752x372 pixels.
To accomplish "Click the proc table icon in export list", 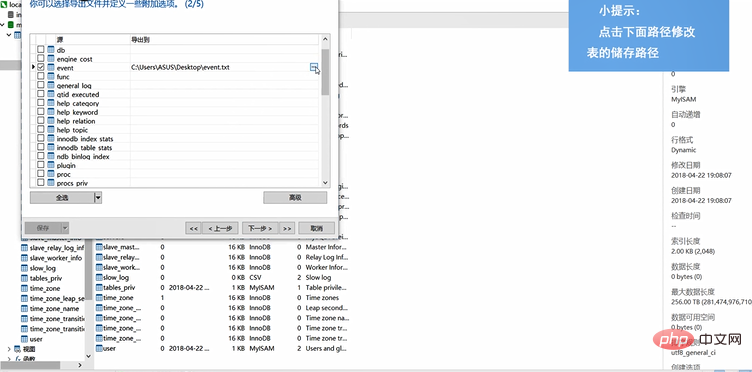I will pos(51,174).
